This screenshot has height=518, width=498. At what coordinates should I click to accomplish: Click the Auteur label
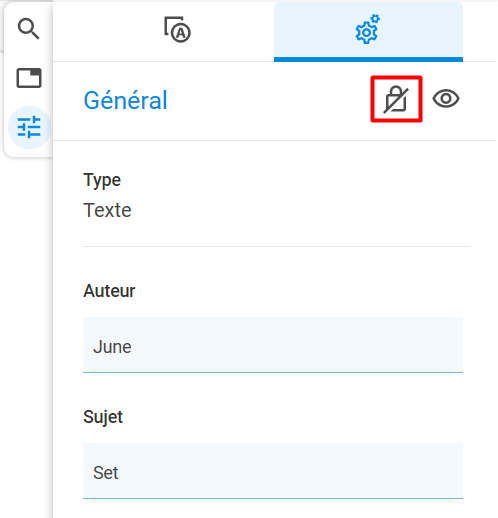pos(109,291)
